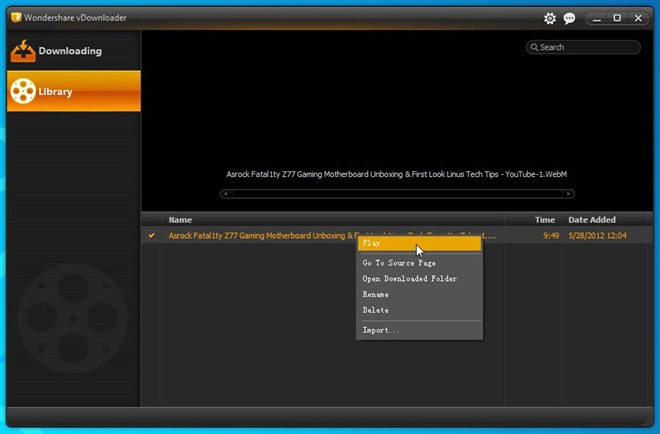Open settings via the gear icon
Viewport: 660px width, 434px height.
pyautogui.click(x=550, y=18)
